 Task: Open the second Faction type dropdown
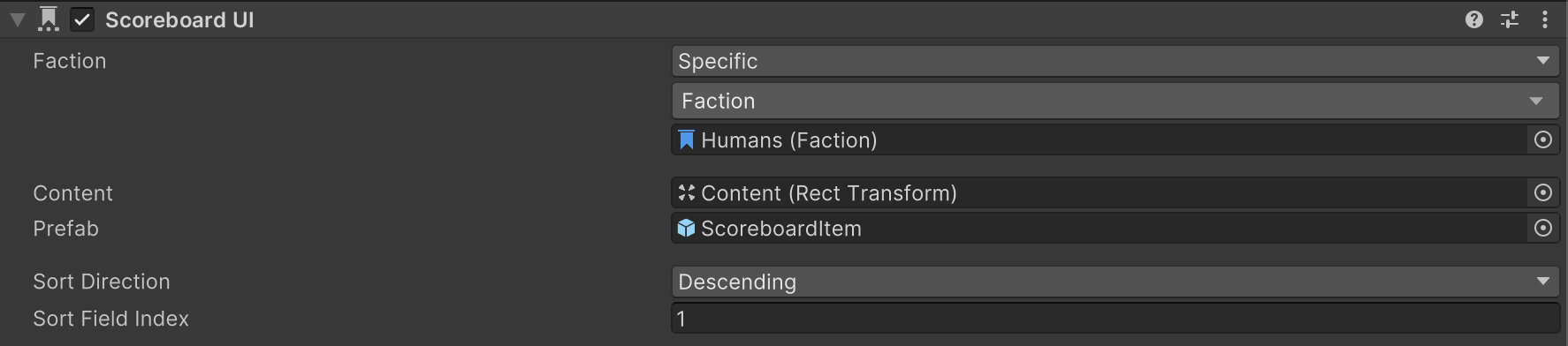[1115, 102]
